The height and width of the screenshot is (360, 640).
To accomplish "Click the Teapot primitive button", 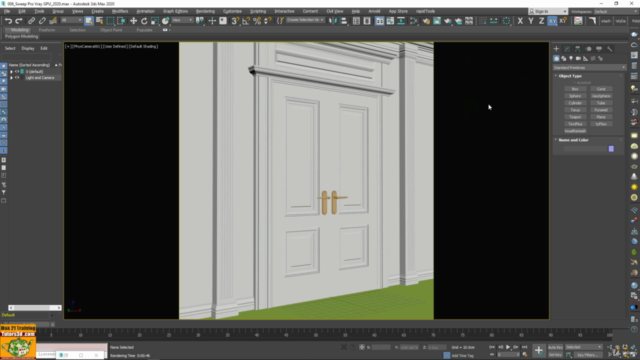I will click(575, 117).
